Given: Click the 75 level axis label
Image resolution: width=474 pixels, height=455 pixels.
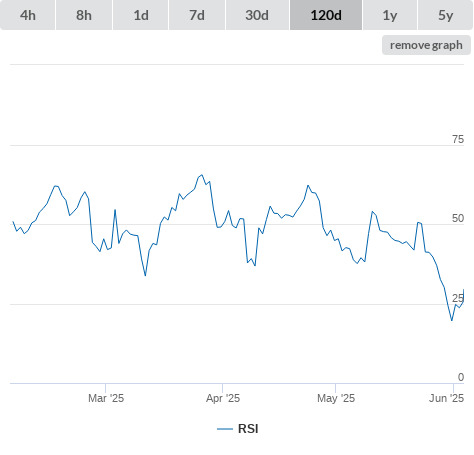Looking at the screenshot, I should (458, 139).
